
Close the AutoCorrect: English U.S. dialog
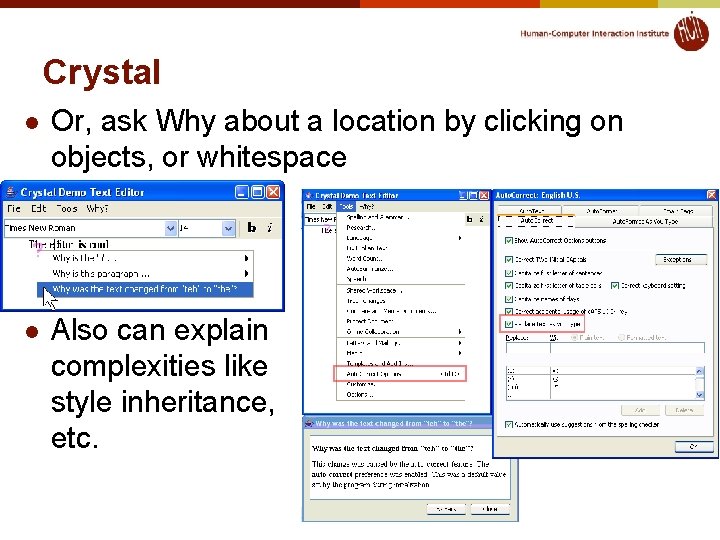coord(711,195)
